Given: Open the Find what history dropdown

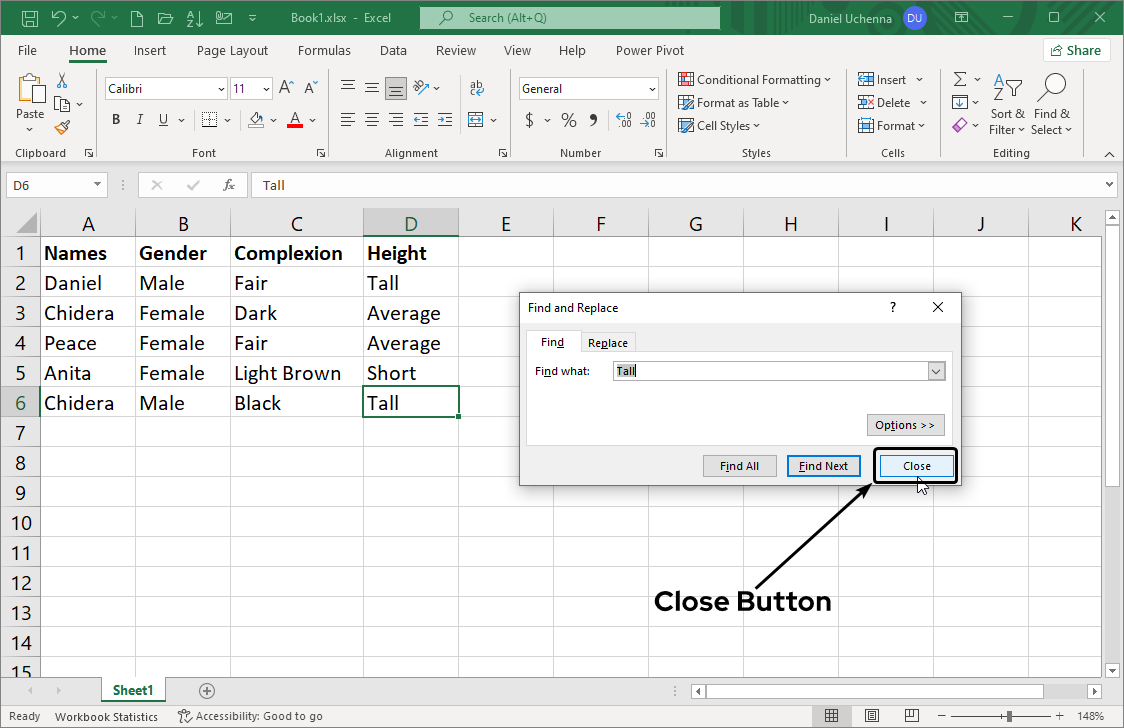Looking at the screenshot, I should pyautogui.click(x=936, y=371).
